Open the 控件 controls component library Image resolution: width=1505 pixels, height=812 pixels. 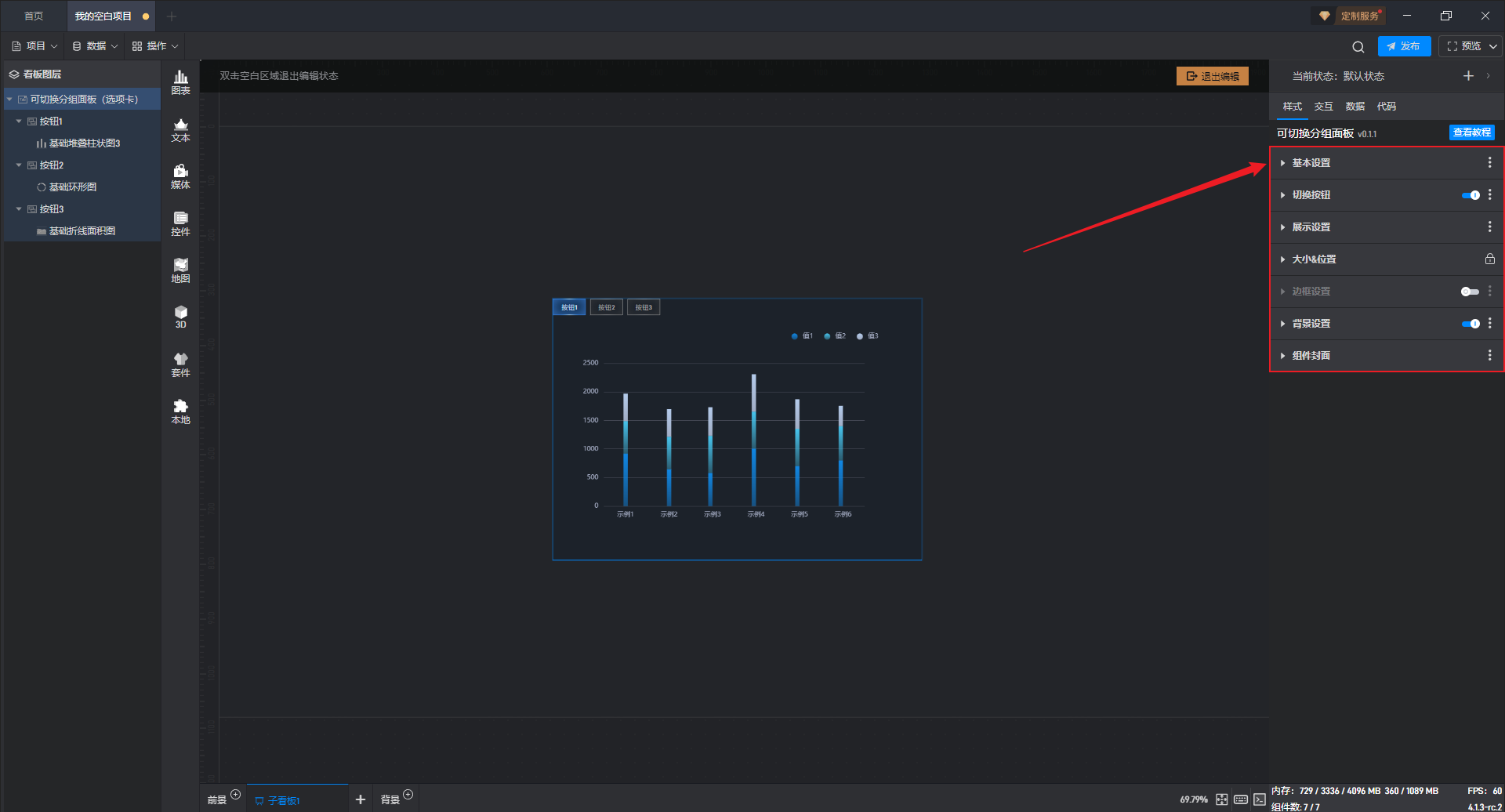[180, 223]
